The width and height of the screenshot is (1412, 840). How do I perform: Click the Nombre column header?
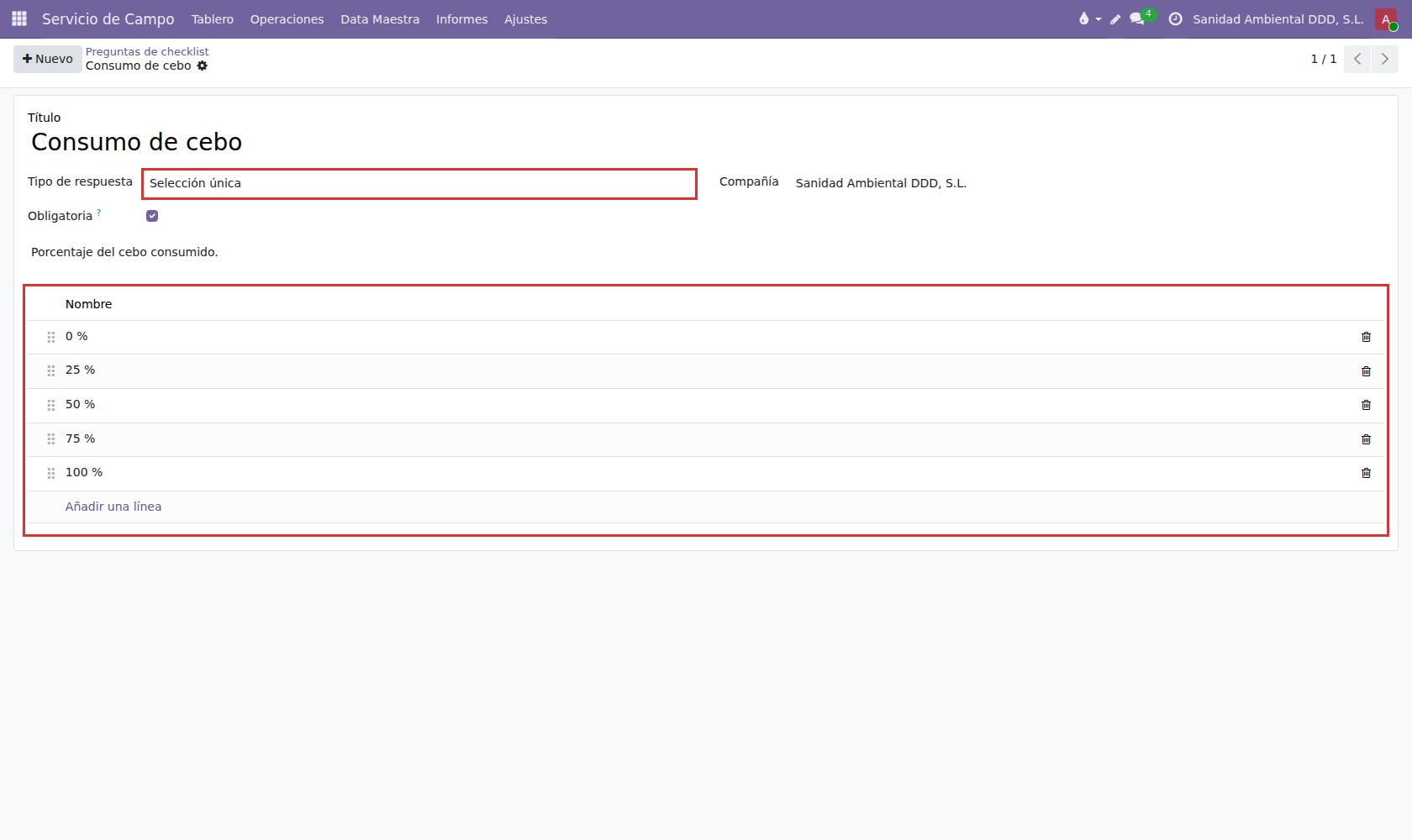tap(88, 304)
